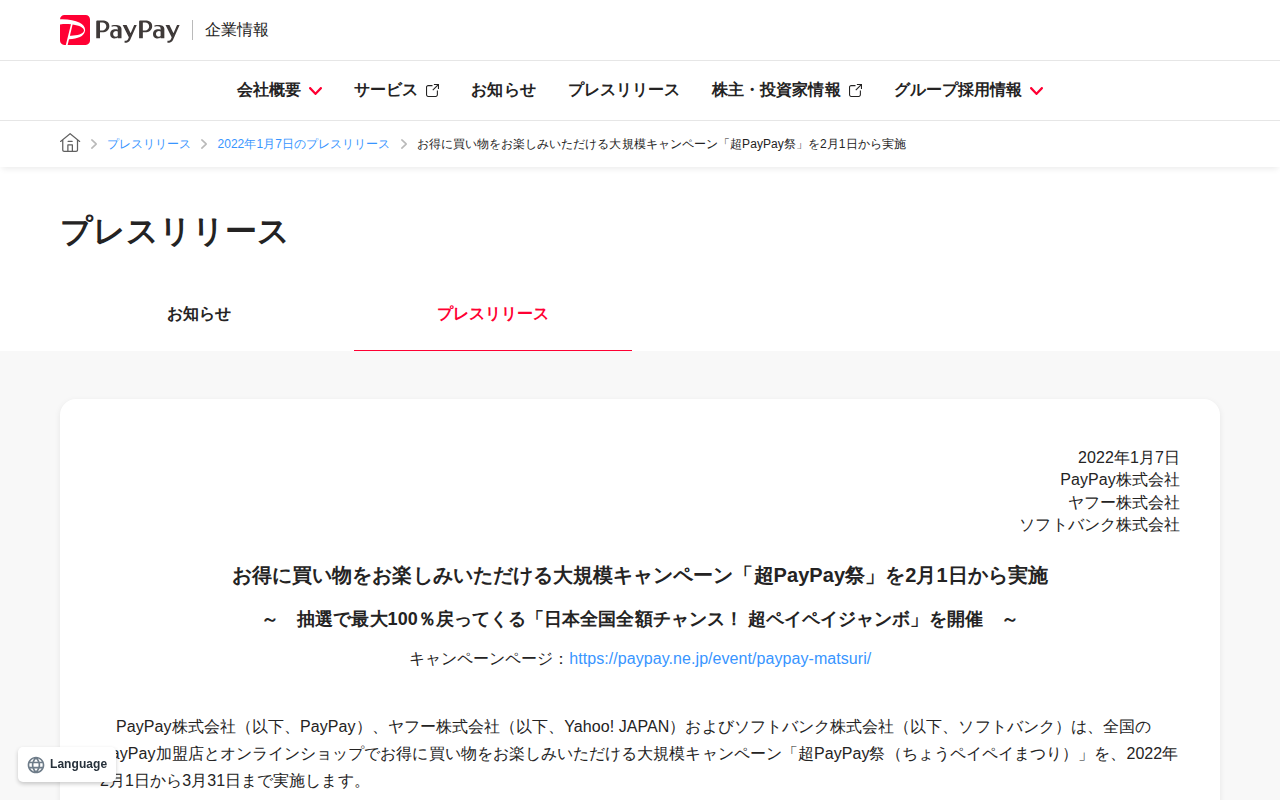This screenshot has width=1280, height=800.
Task: Open the paypay-matsuri campaign page link
Action: tap(720, 658)
